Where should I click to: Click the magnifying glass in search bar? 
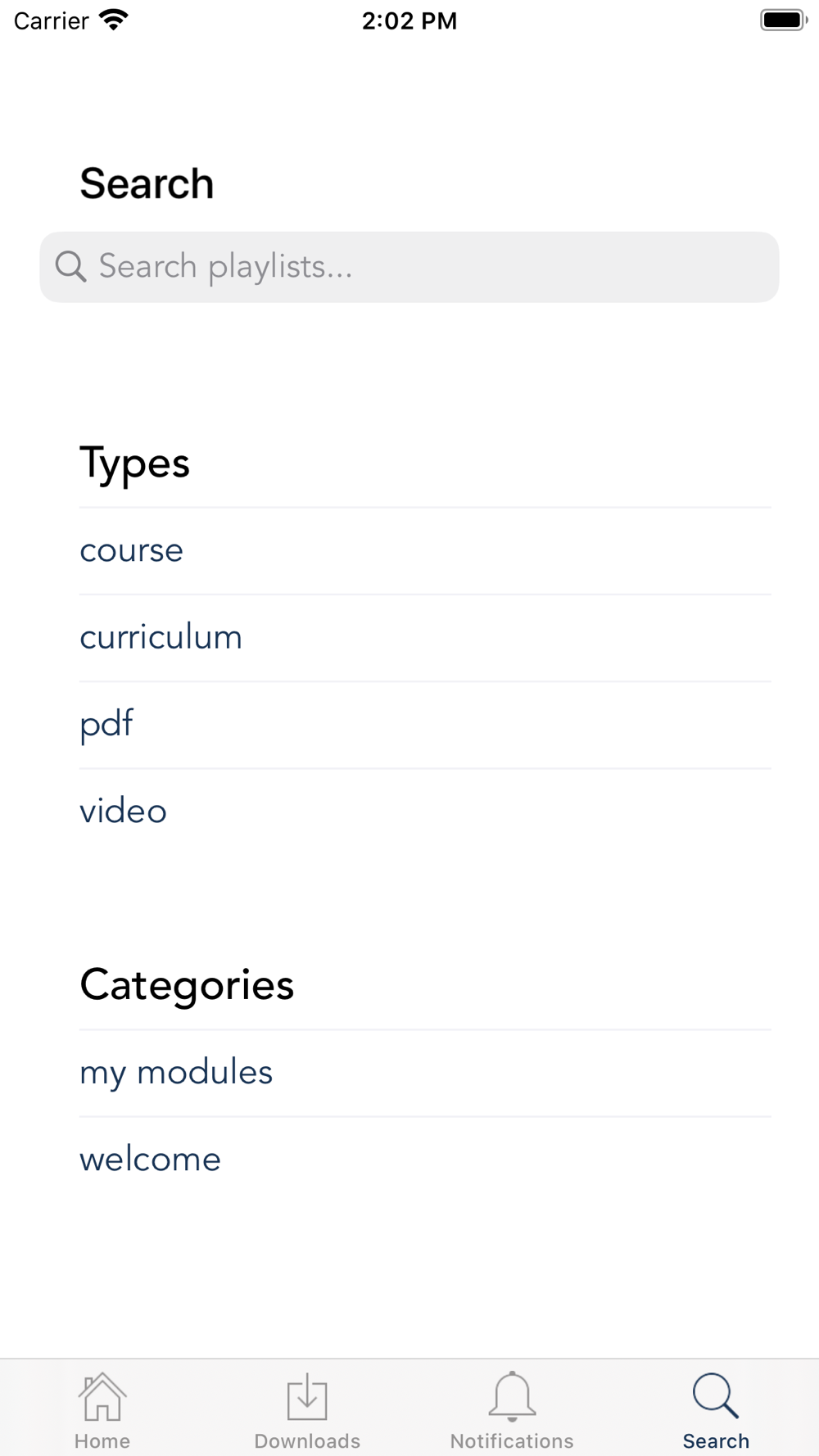[70, 267]
